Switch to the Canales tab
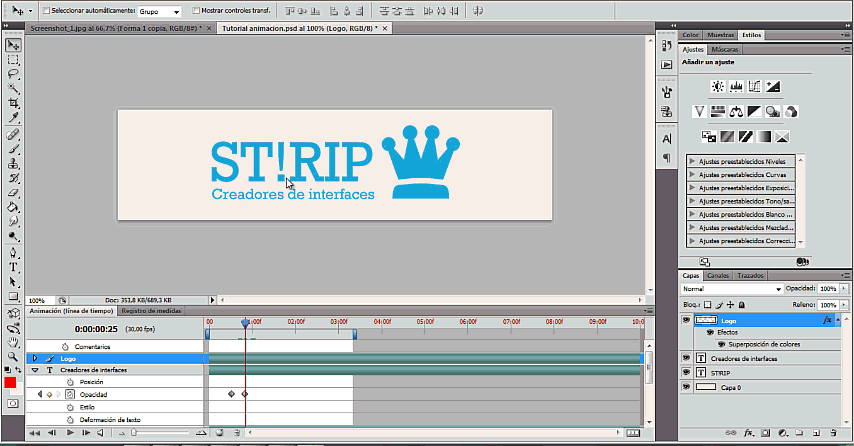 pyautogui.click(x=718, y=276)
